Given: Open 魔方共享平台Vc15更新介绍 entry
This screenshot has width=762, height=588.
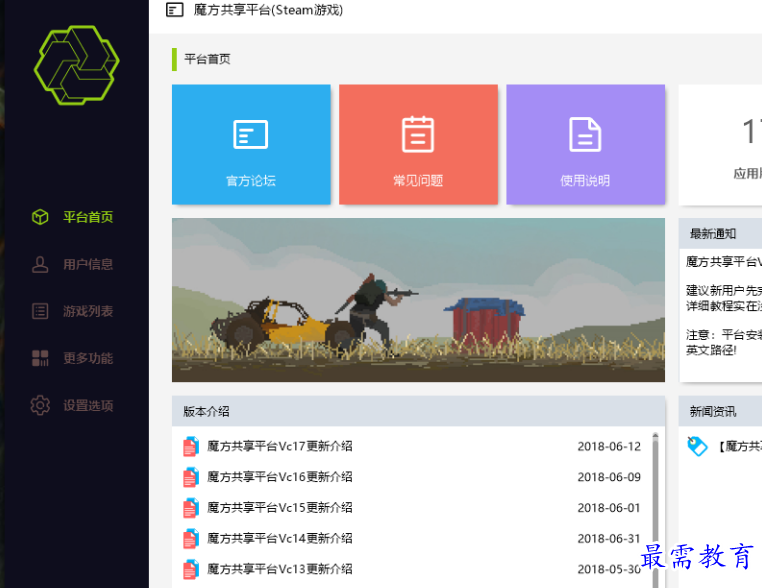Looking at the screenshot, I should click(x=279, y=507).
